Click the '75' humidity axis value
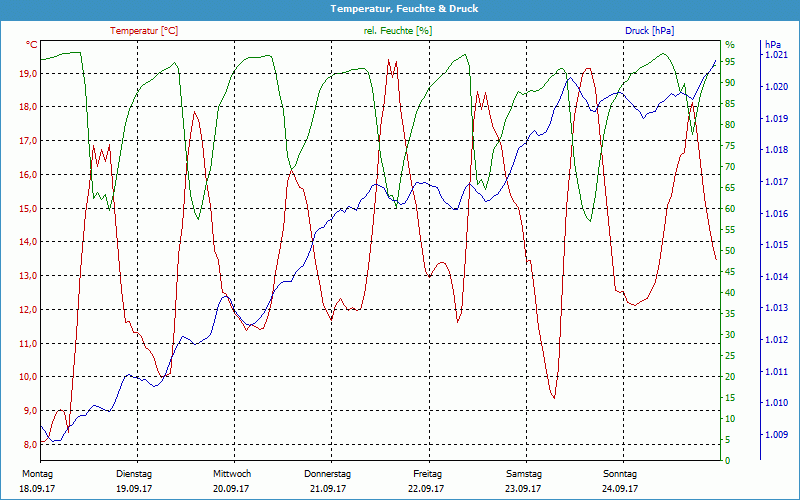Image resolution: width=800 pixels, height=500 pixels. pyautogui.click(x=730, y=146)
